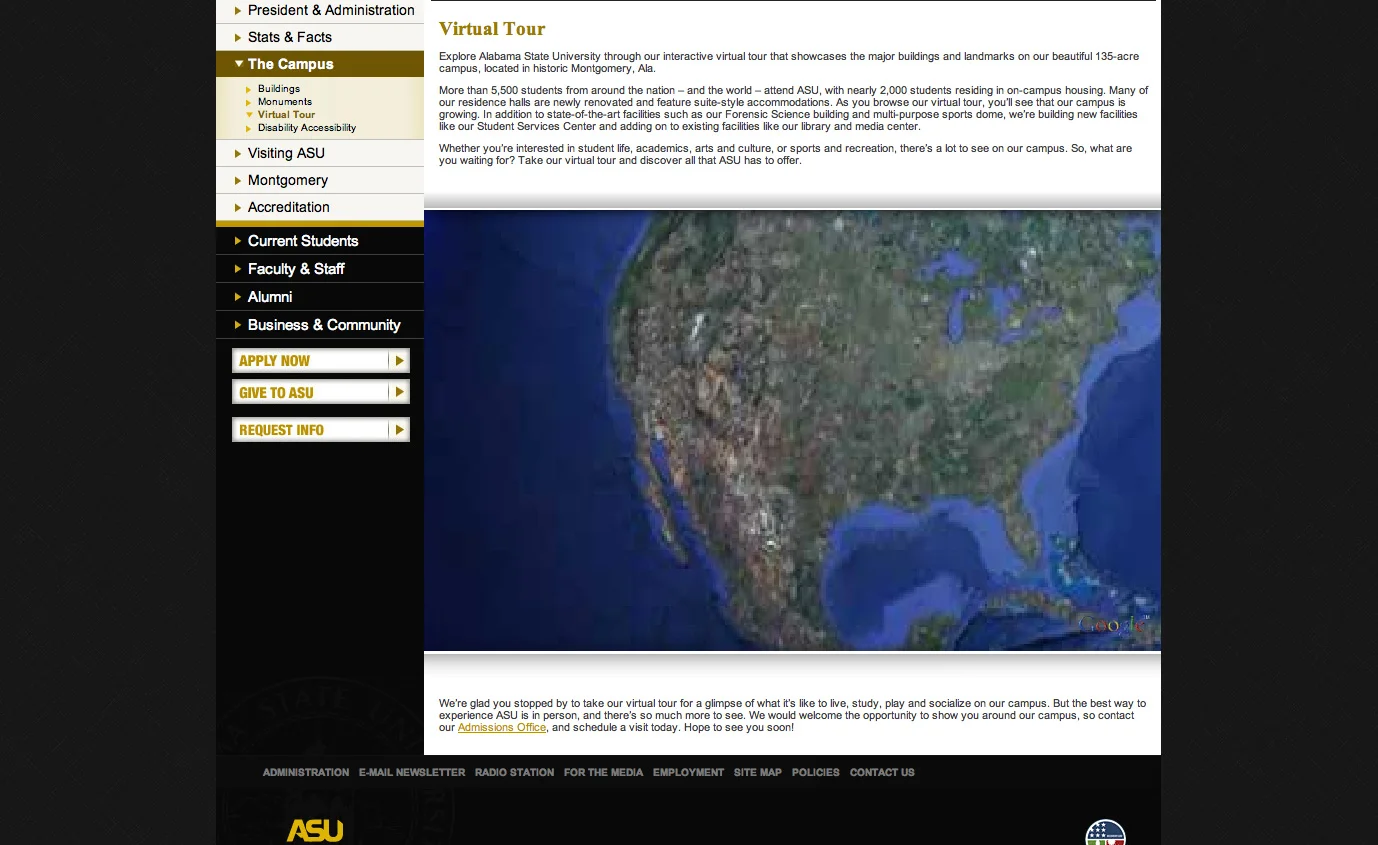The height and width of the screenshot is (845, 1378).
Task: Select Virtual Tour in the sidebar submenu
Action: click(x=286, y=115)
